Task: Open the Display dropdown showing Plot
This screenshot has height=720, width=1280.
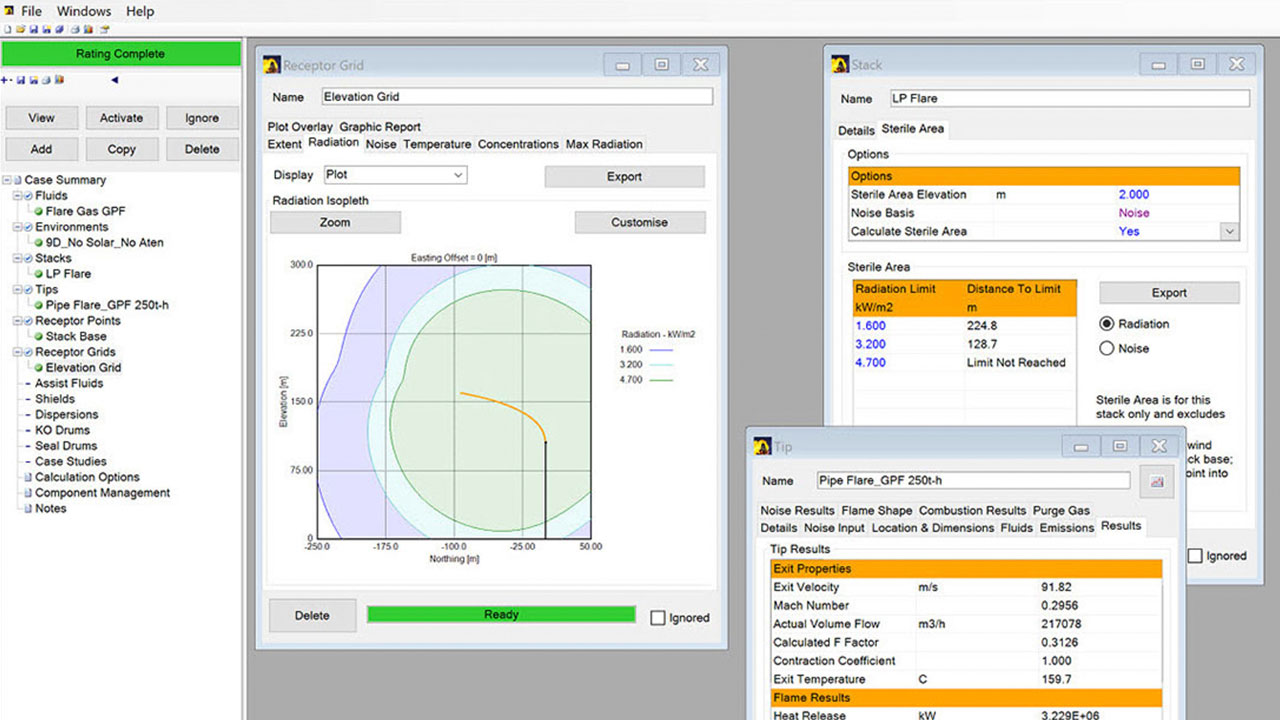Action: (x=395, y=175)
